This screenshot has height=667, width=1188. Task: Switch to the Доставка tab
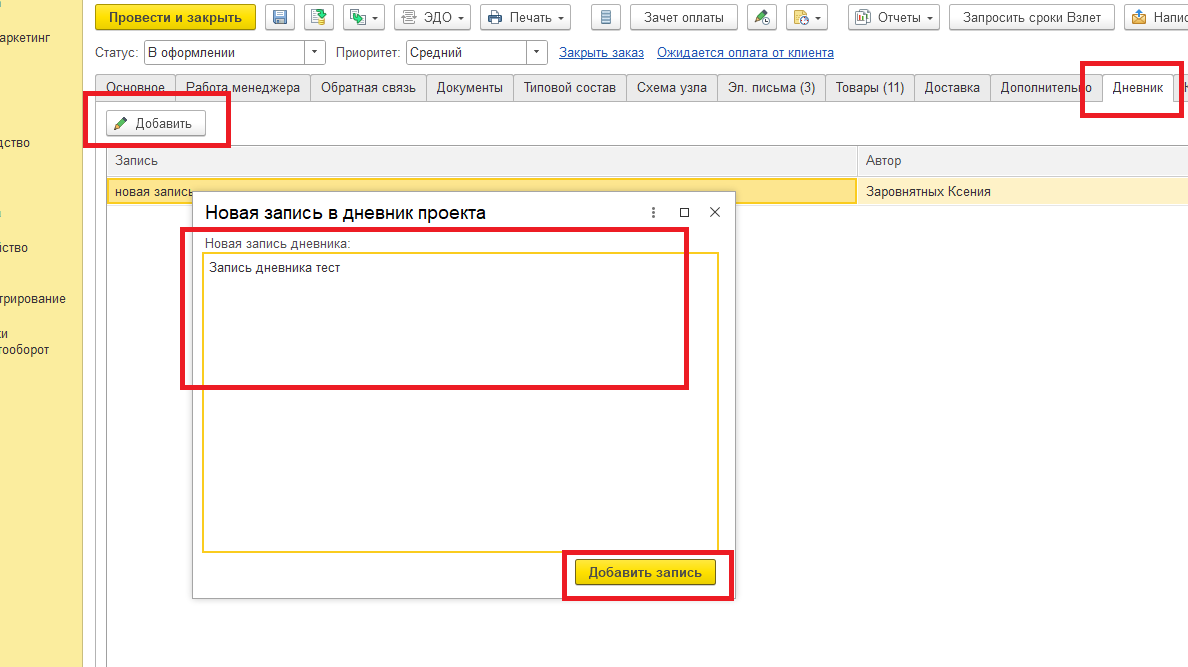tap(952, 88)
